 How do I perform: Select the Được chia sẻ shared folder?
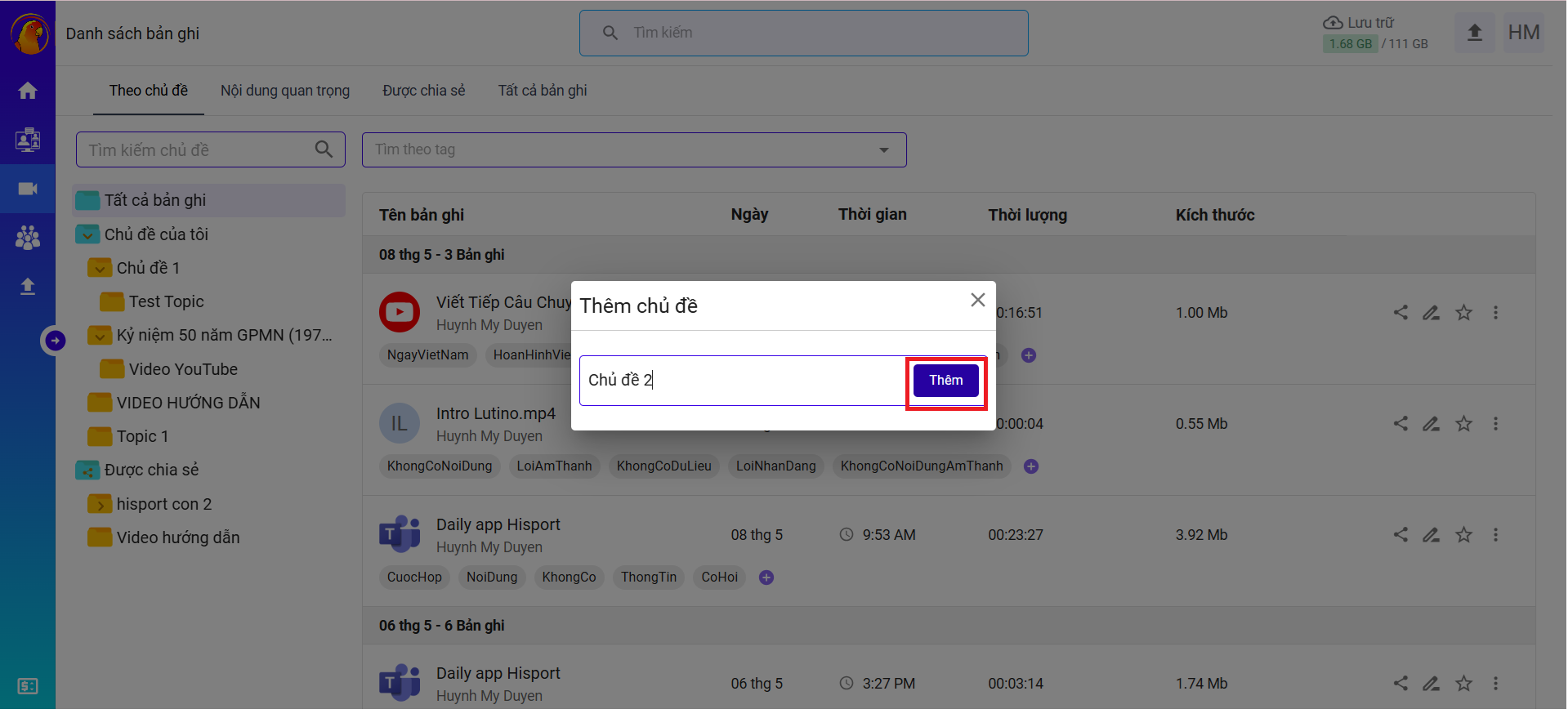(x=151, y=470)
